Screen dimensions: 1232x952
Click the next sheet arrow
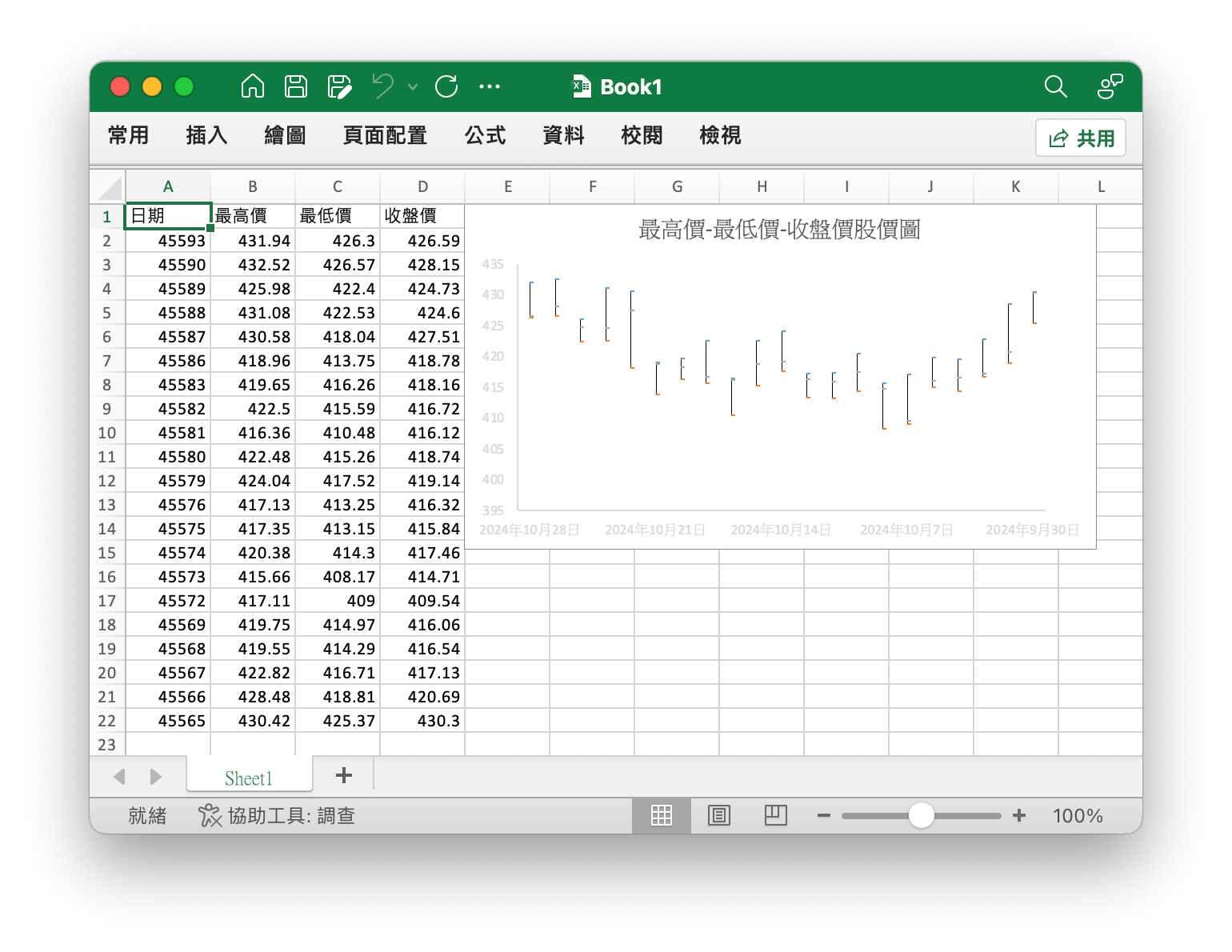(155, 776)
